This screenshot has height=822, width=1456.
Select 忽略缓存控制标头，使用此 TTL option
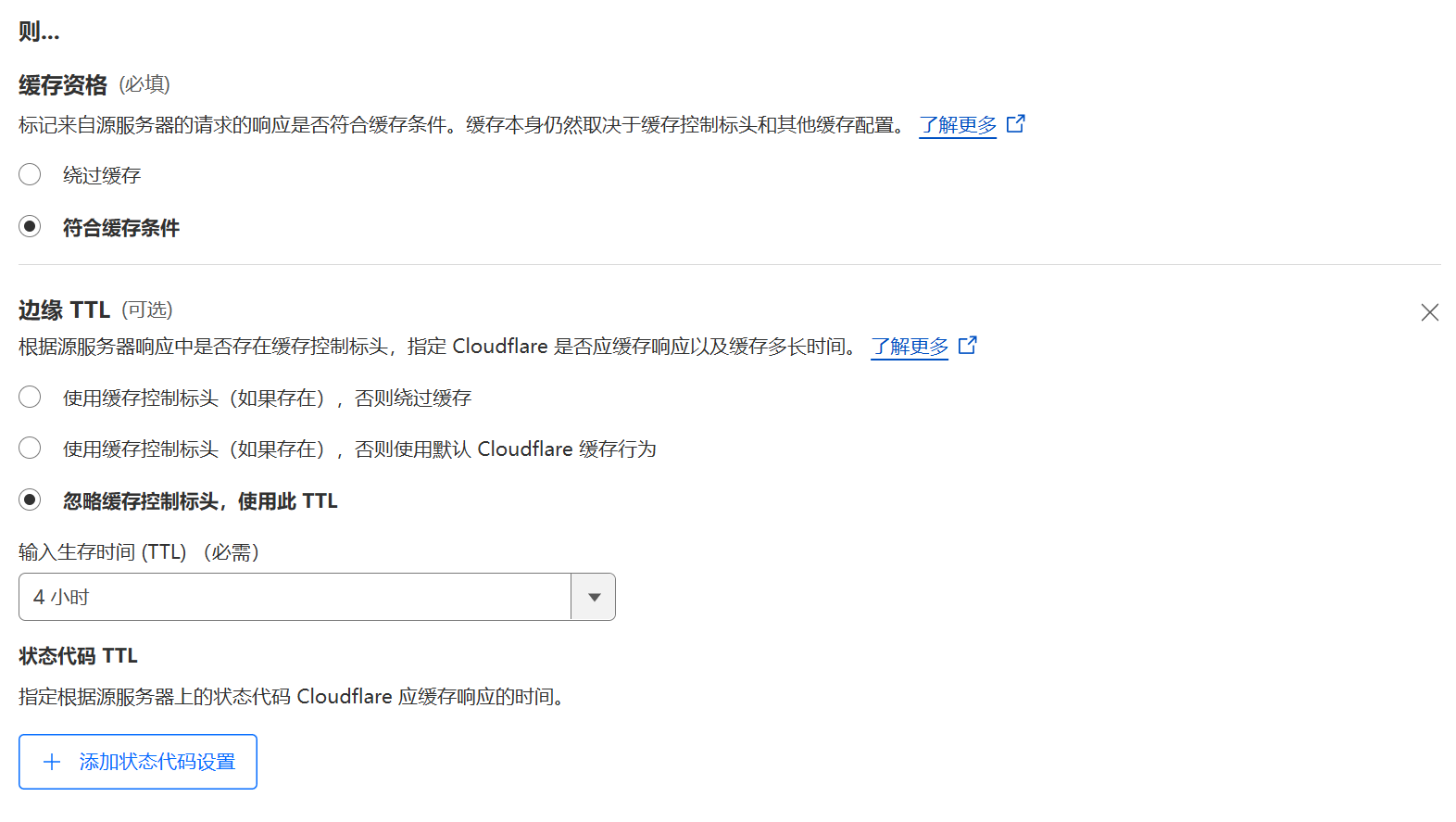coord(30,500)
